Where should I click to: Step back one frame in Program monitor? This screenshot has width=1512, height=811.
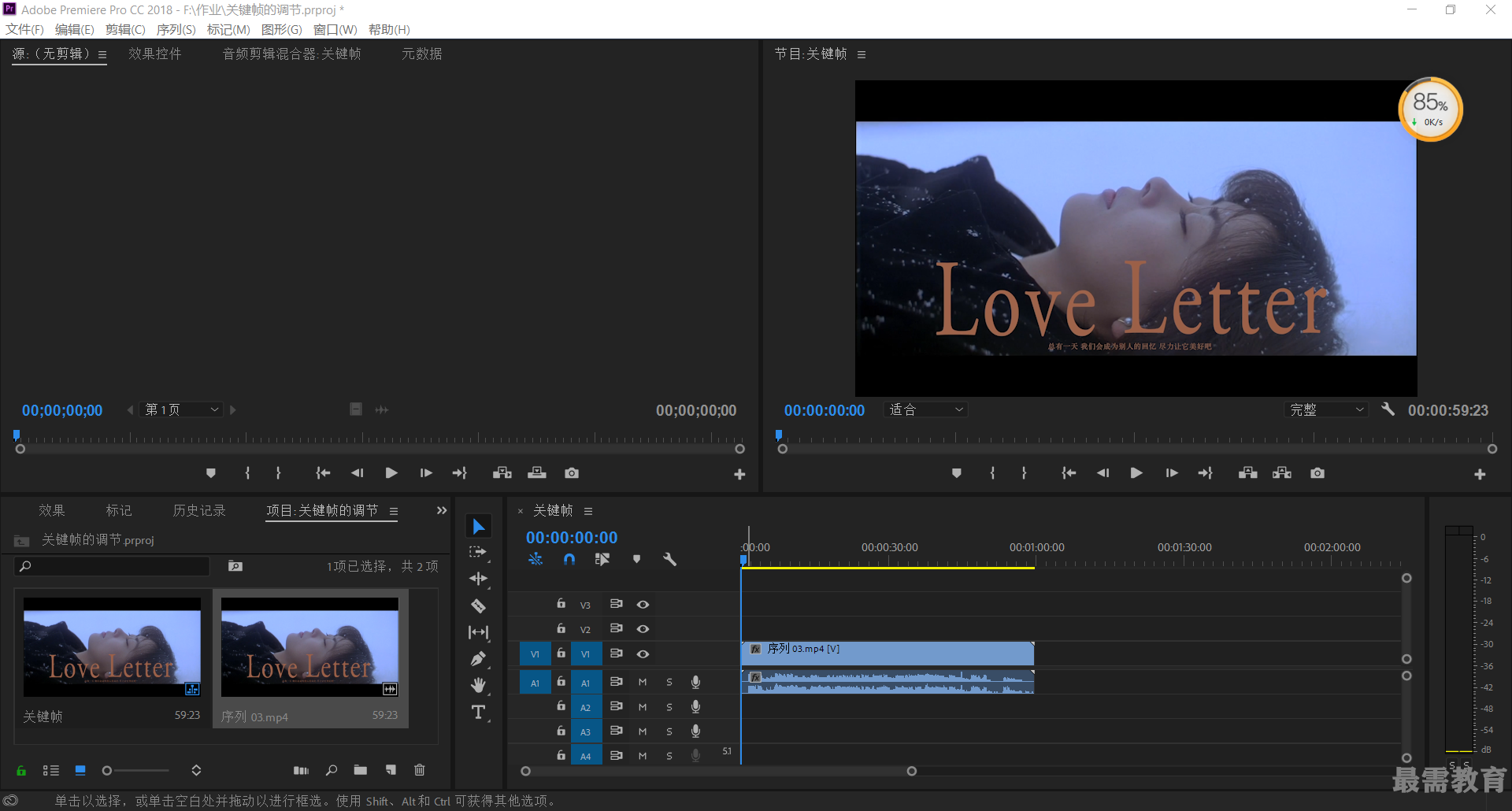[x=1102, y=473]
